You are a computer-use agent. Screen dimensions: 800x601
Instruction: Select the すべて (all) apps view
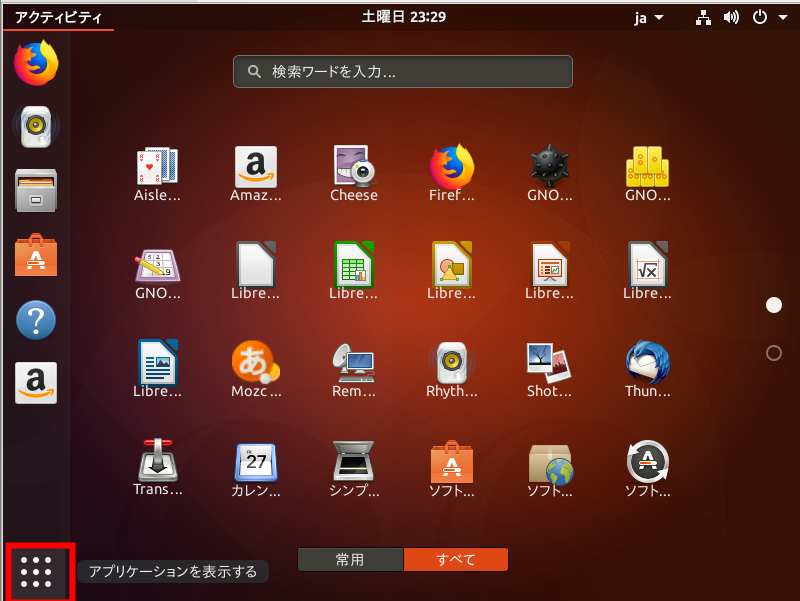point(456,560)
